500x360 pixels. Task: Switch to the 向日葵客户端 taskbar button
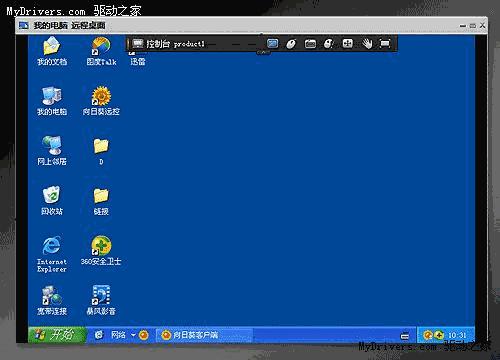click(x=205, y=335)
